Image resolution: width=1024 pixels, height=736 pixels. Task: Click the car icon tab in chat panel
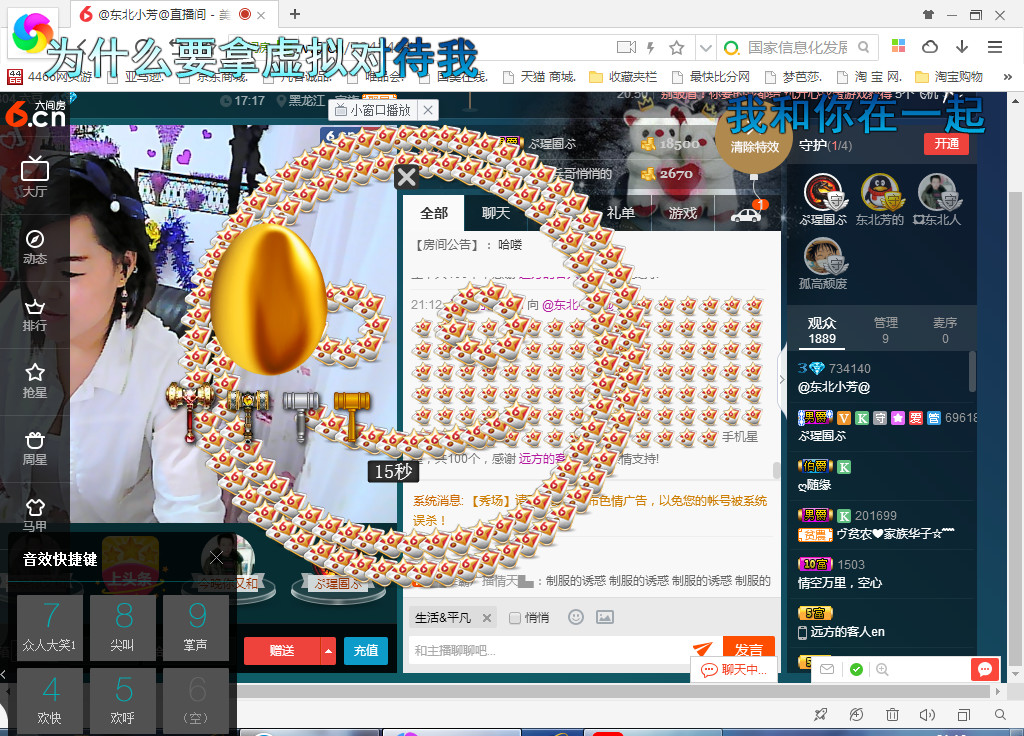[747, 214]
